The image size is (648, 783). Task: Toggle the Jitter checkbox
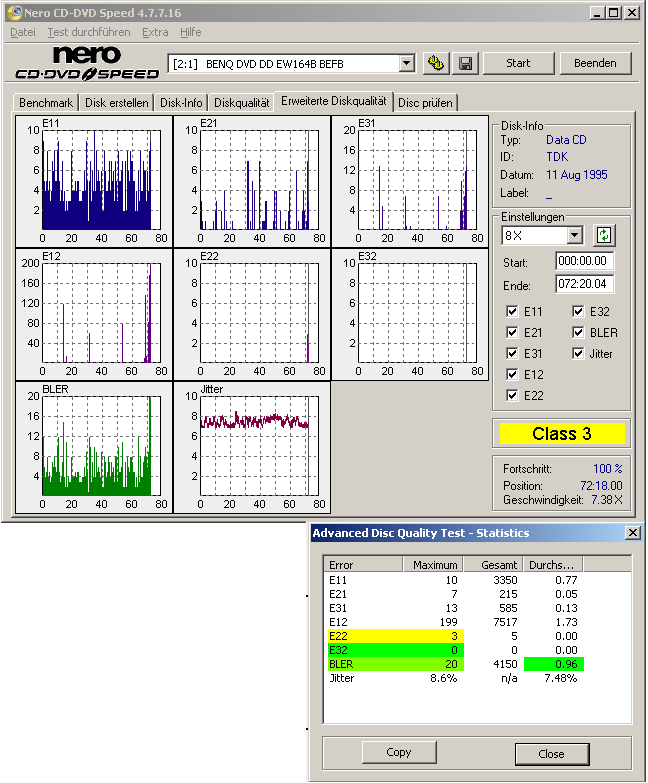[578, 353]
